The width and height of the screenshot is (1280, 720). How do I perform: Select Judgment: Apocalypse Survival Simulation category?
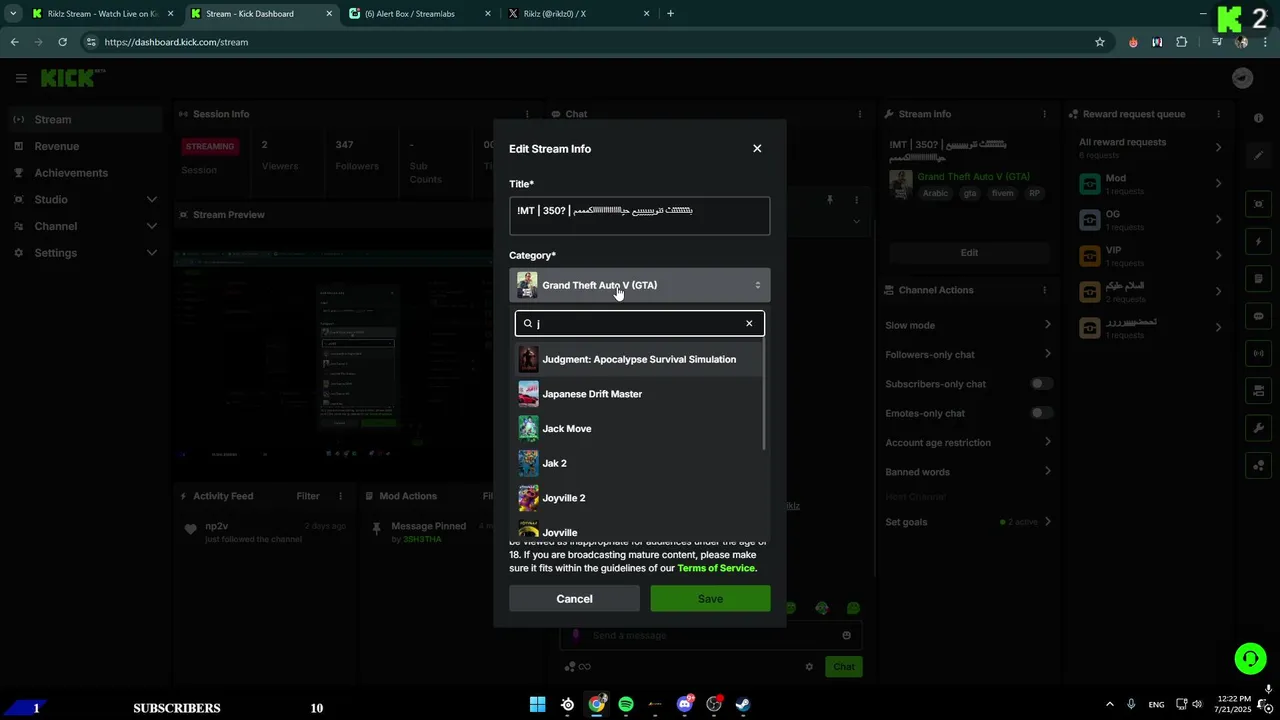[x=639, y=359]
